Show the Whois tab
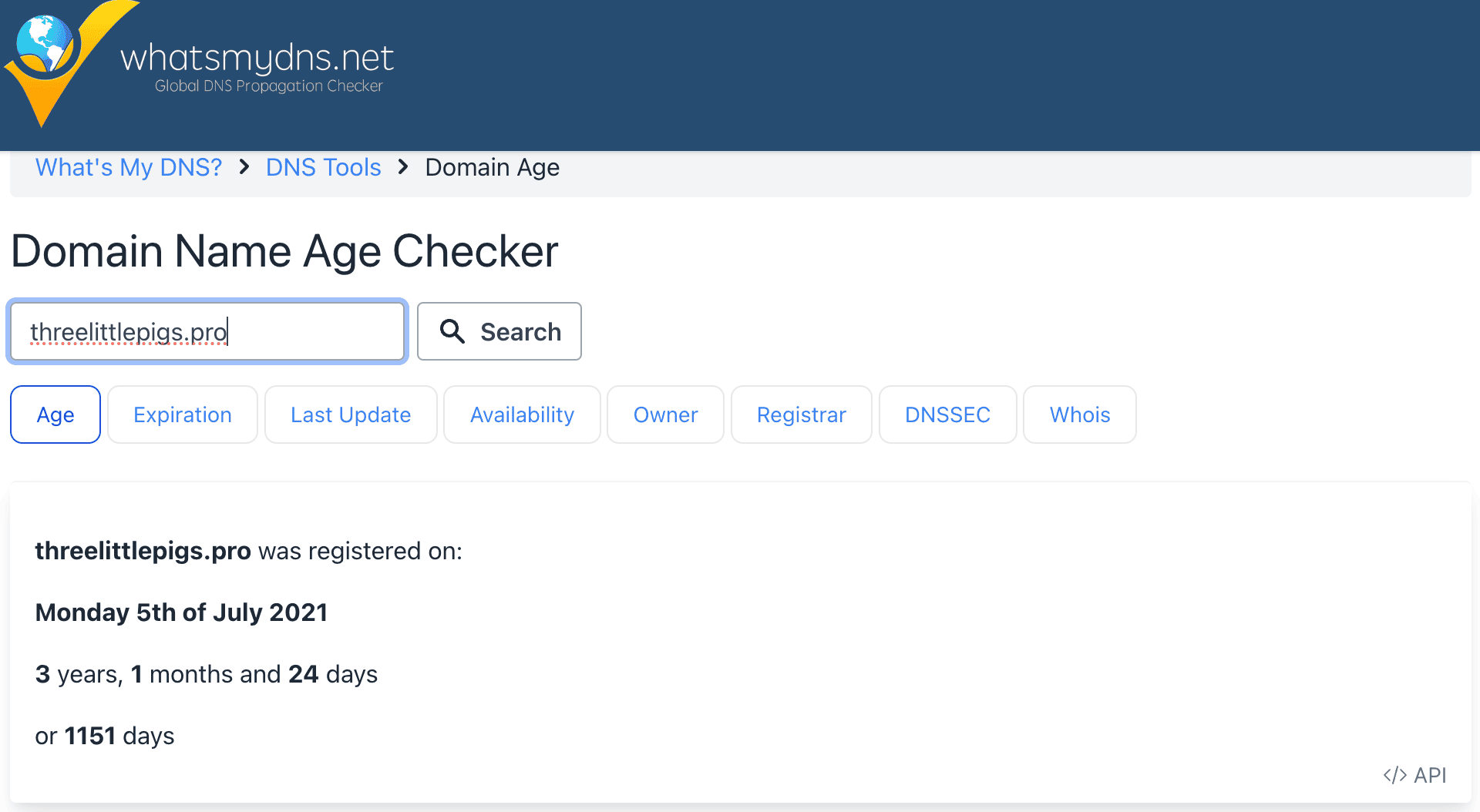Image resolution: width=1480 pixels, height=812 pixels. point(1079,414)
